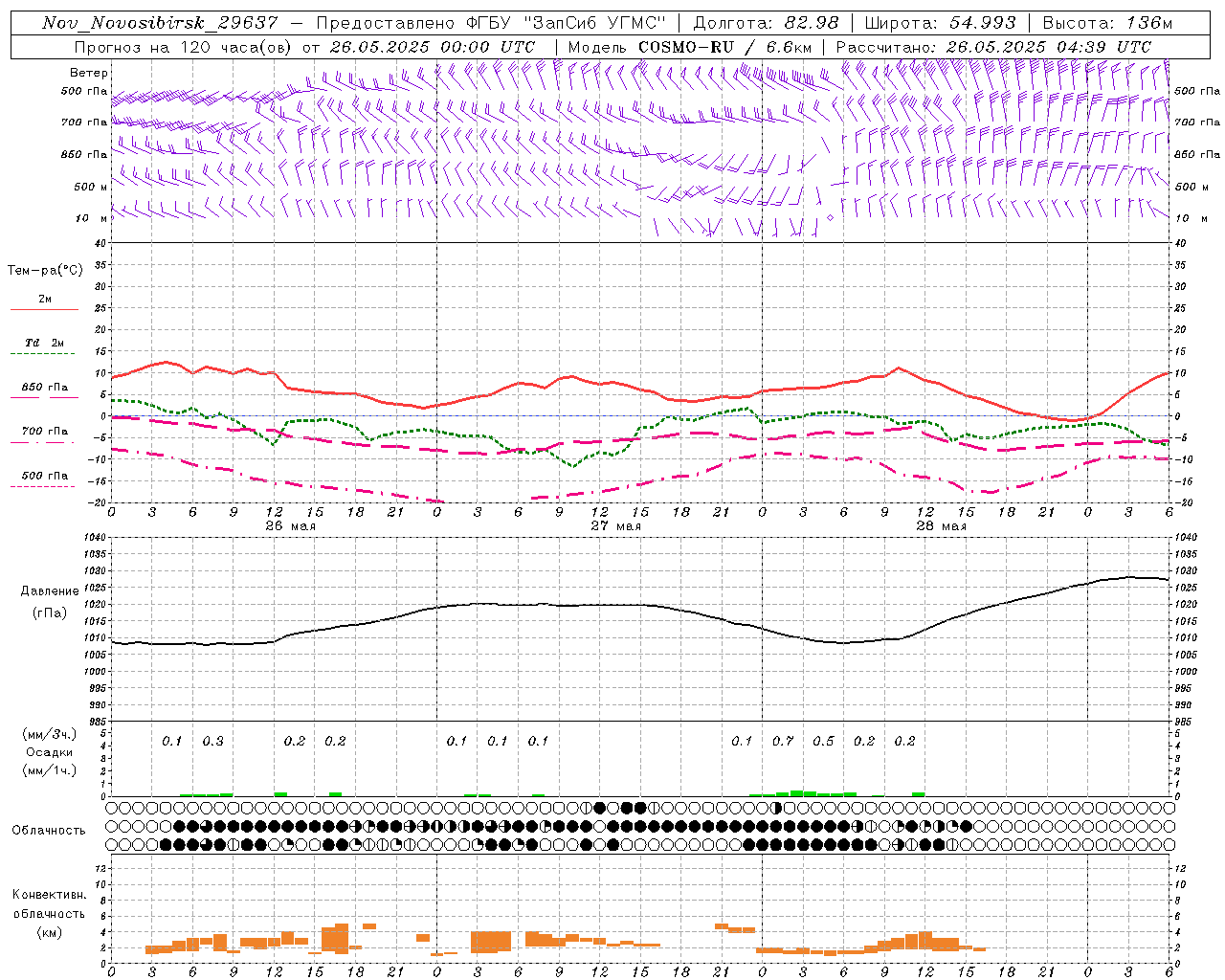Click the (км) unit label
1225x980 pixels.
pos(49,932)
